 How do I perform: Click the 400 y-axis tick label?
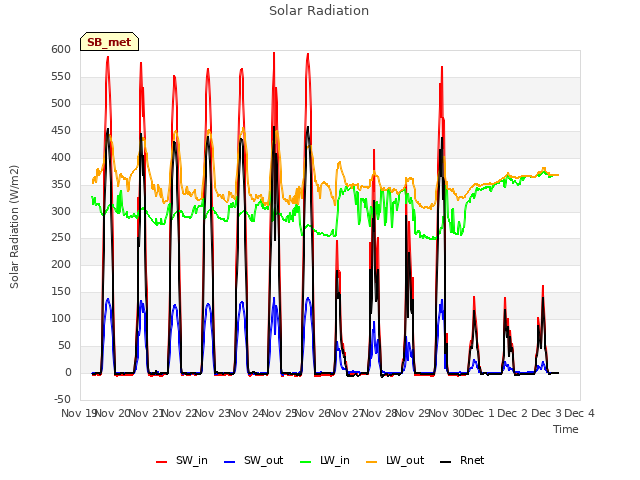point(61,157)
